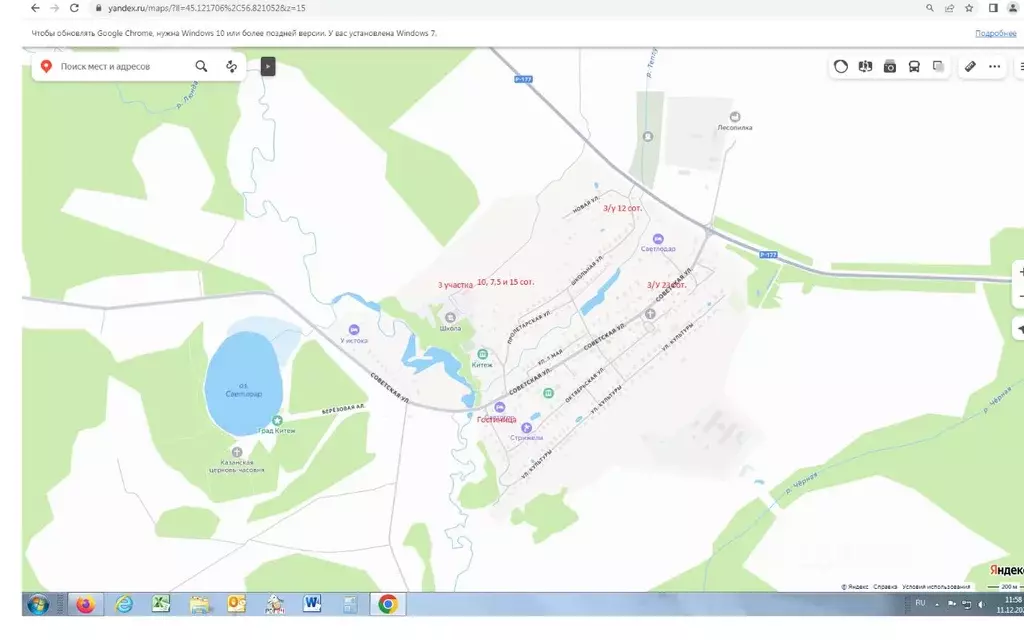Click the green marker near Октябрьская ул.
Screen dimensions: 1024x640
pyautogui.click(x=548, y=393)
